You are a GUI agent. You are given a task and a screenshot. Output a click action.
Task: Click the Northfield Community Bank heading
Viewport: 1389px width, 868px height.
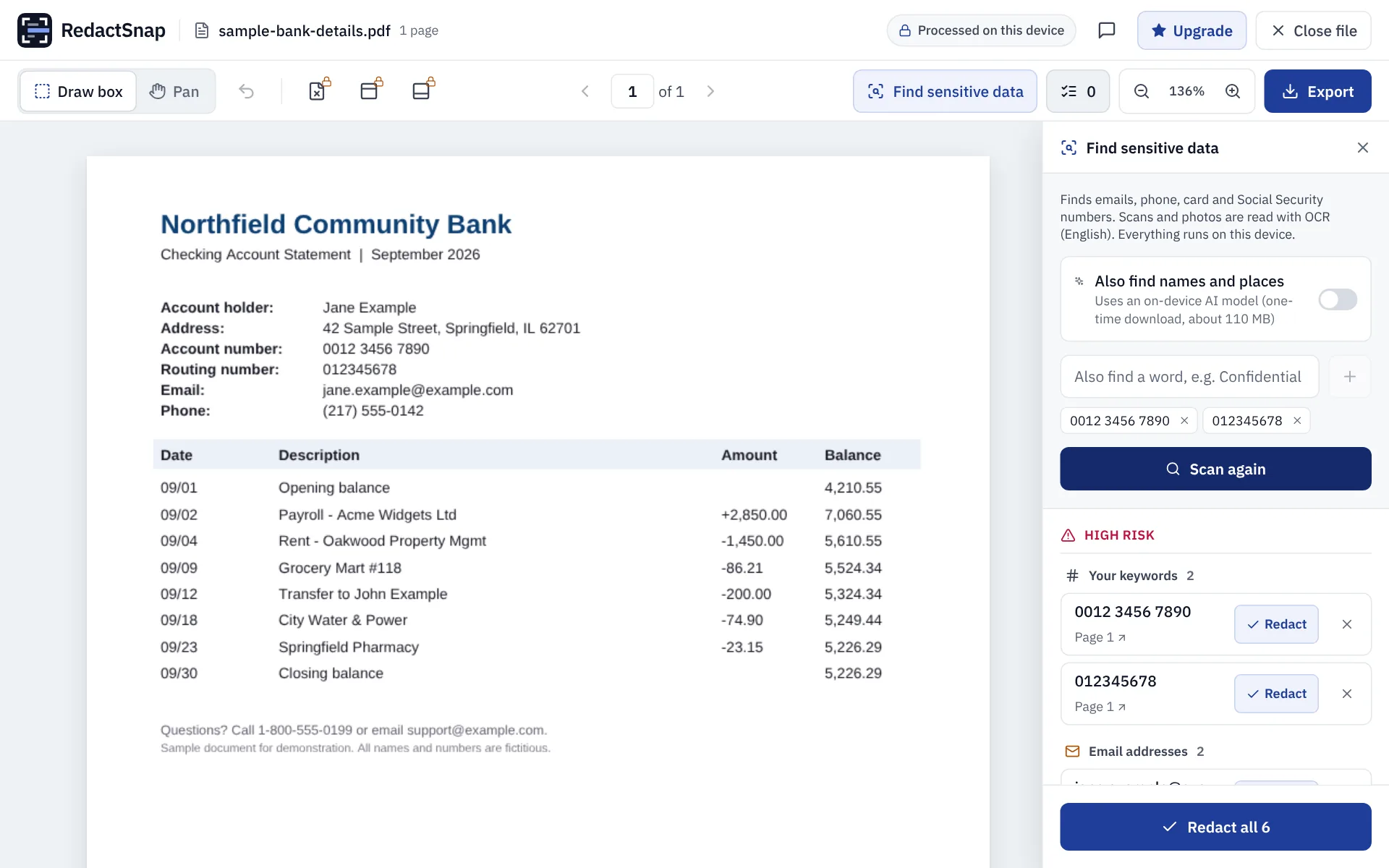(336, 224)
